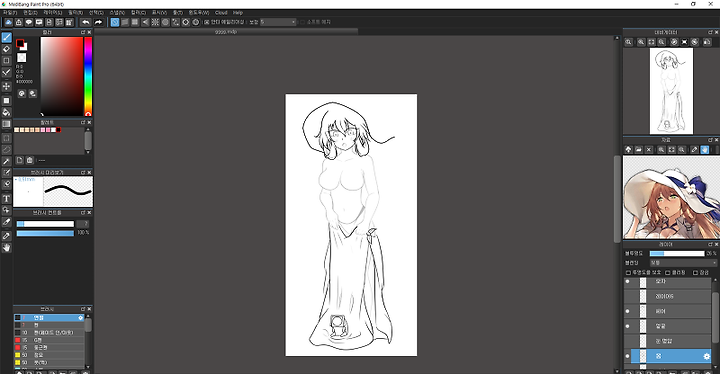Open the Layer menu (레이어)
Viewport: 720px width, 374px height.
click(x=53, y=13)
